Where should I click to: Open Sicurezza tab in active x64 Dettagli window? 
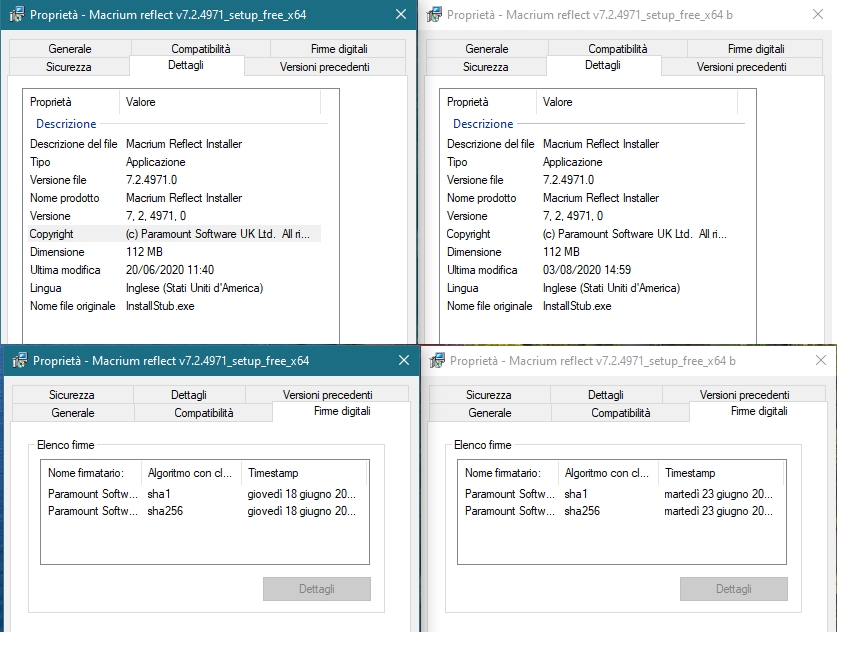point(69,67)
